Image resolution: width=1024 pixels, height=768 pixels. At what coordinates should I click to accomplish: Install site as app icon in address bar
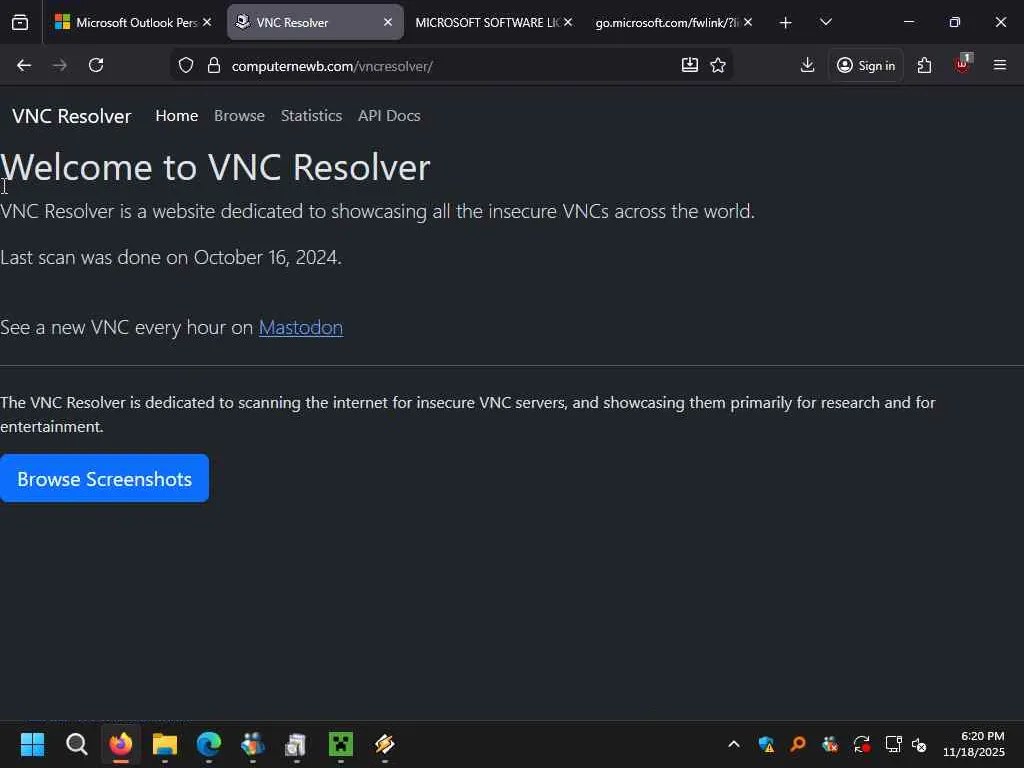tap(690, 65)
